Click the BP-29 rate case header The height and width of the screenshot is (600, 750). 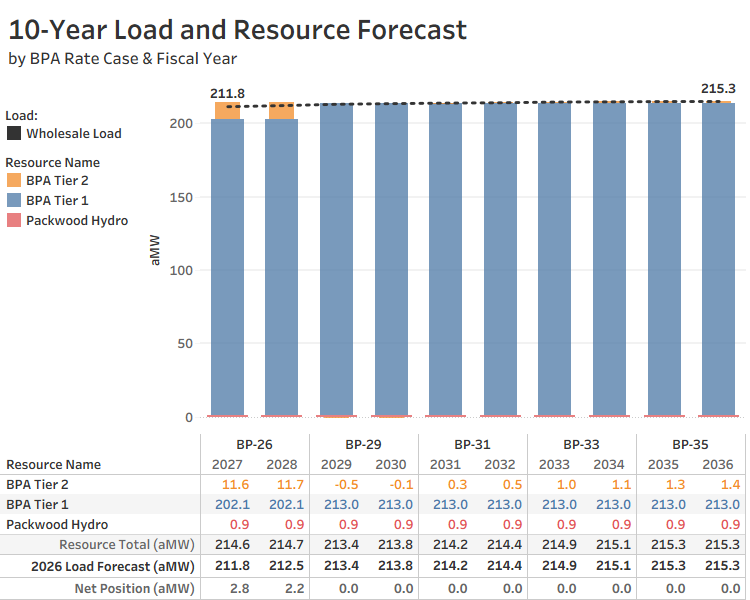click(x=364, y=444)
